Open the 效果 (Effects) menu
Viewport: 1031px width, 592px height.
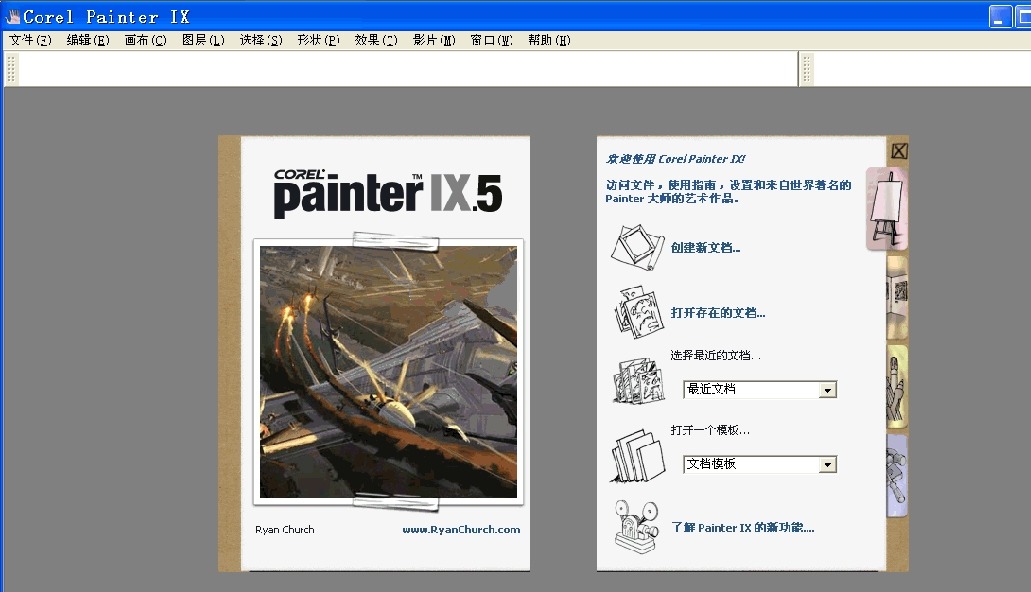376,40
